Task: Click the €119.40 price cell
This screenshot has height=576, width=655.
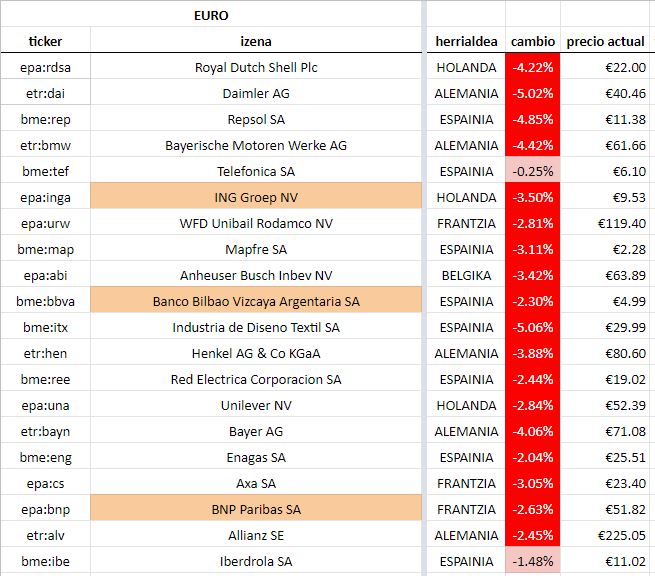Action: coord(605,223)
